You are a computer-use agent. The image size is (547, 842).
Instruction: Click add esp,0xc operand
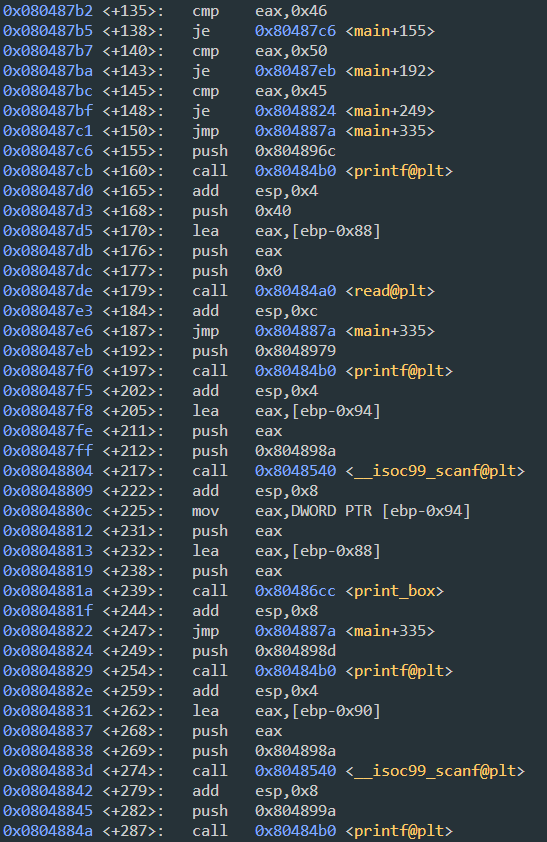[286, 311]
